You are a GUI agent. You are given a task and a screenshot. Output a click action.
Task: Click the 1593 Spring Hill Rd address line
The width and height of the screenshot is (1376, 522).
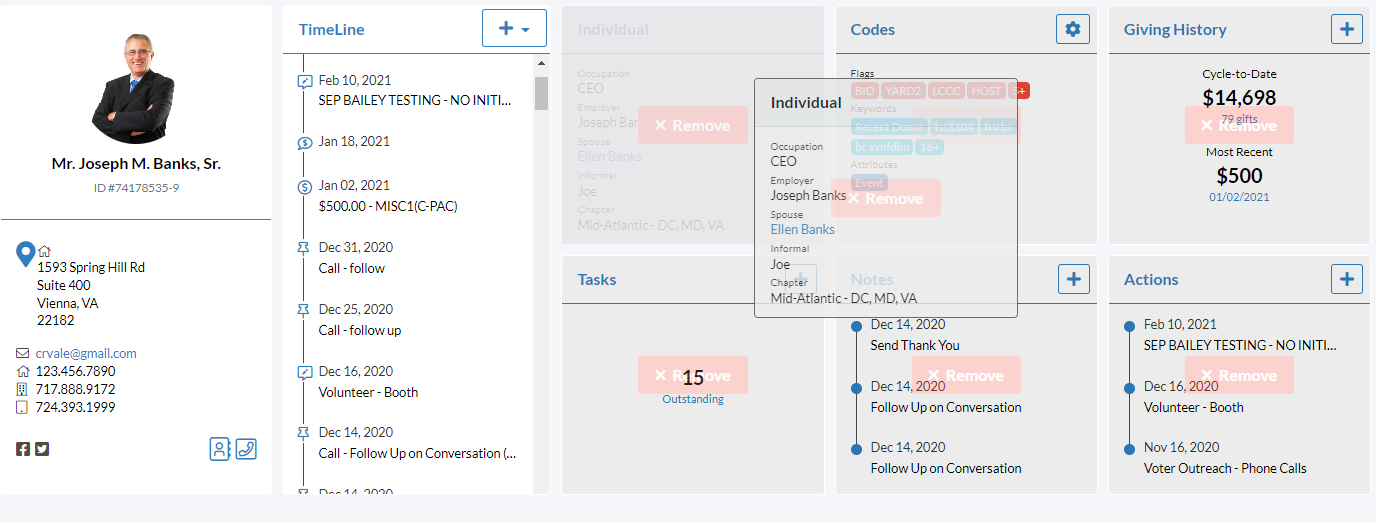coord(91,267)
